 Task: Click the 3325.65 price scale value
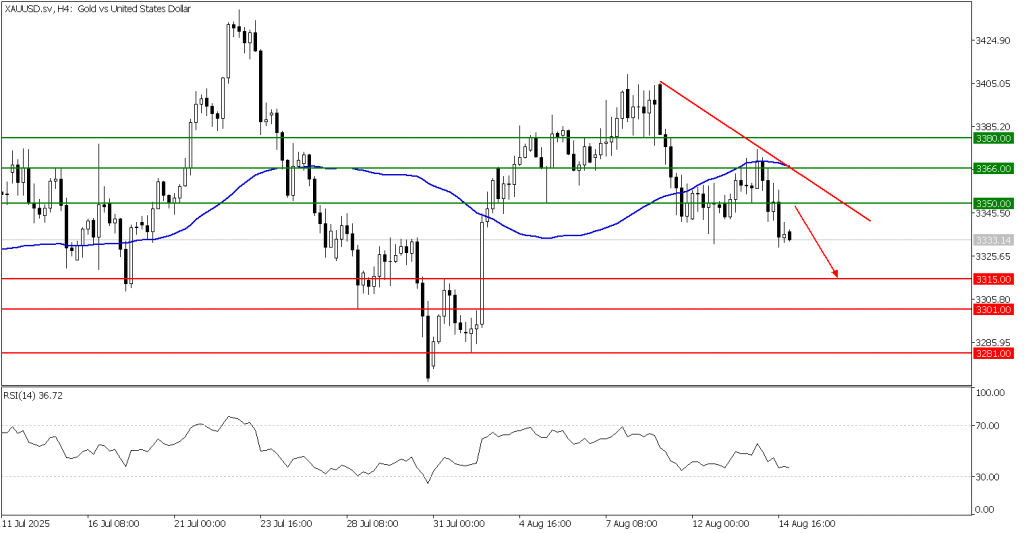click(993, 256)
